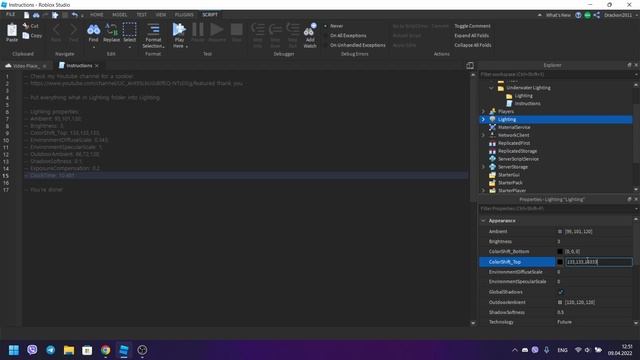Click the OutdoorAmbient color swatch
The image size is (640, 360).
[560, 302]
